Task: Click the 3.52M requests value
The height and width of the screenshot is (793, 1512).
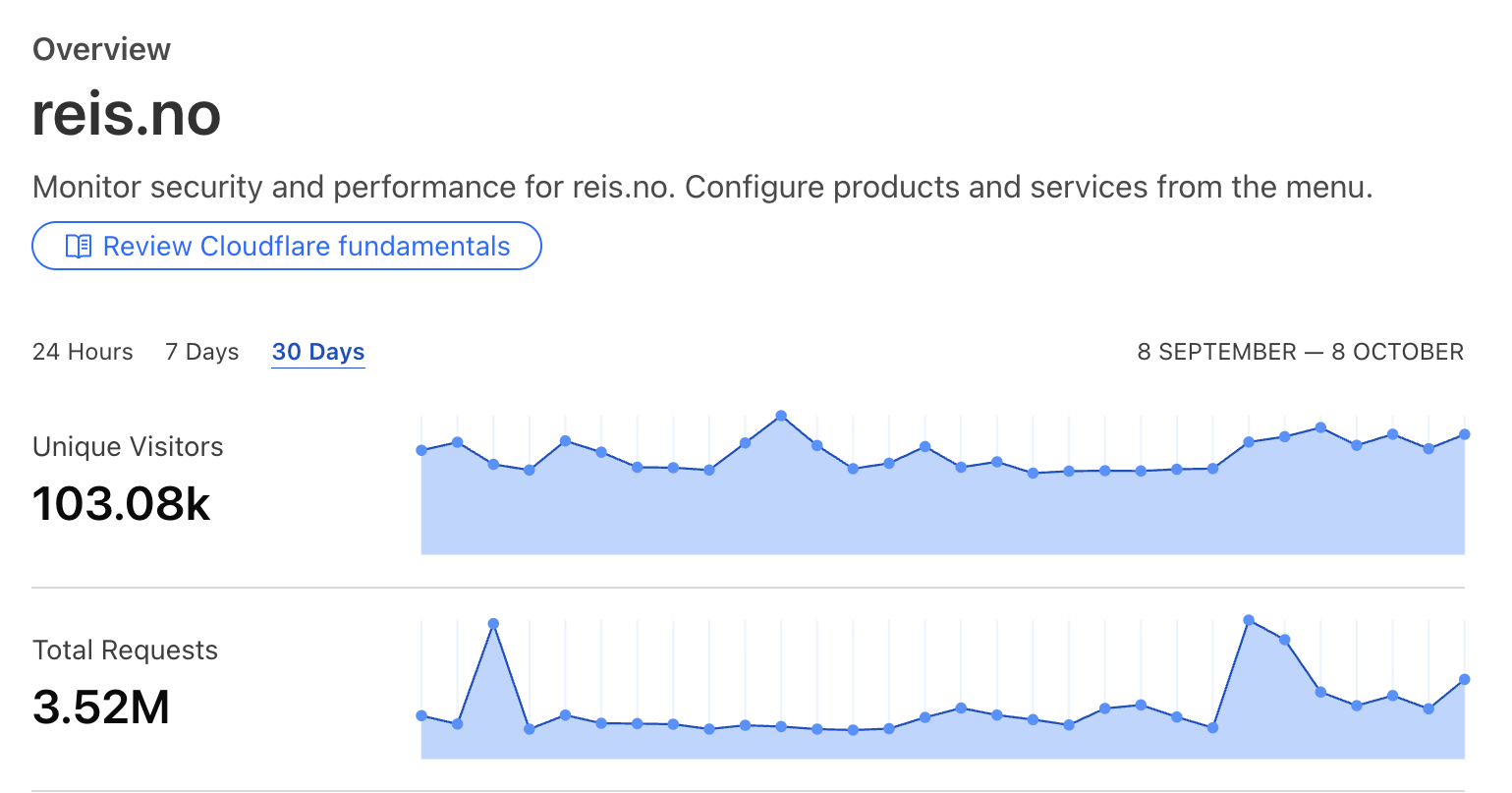Action: tap(101, 708)
